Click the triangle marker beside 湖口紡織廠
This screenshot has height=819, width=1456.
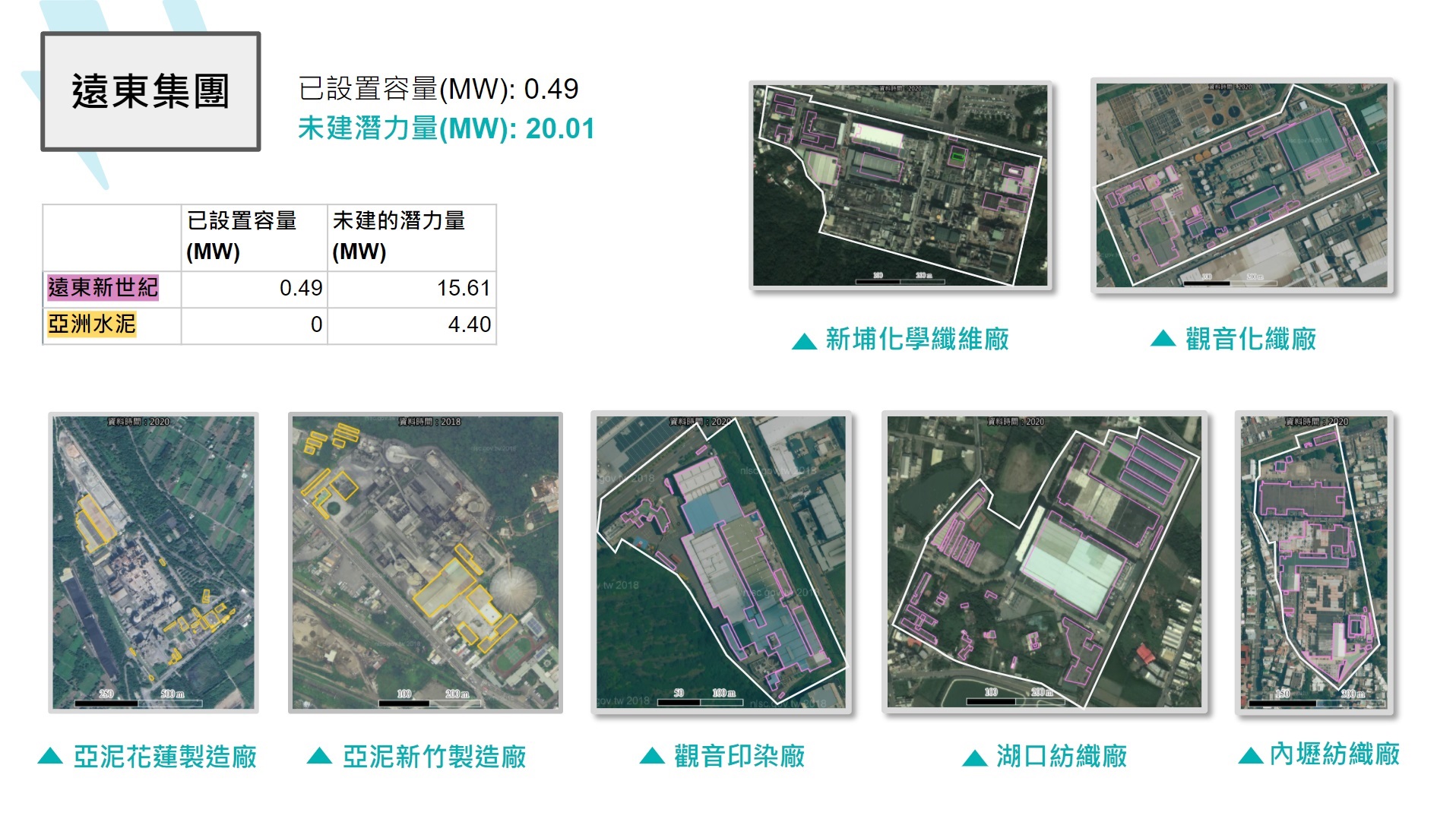click(974, 758)
